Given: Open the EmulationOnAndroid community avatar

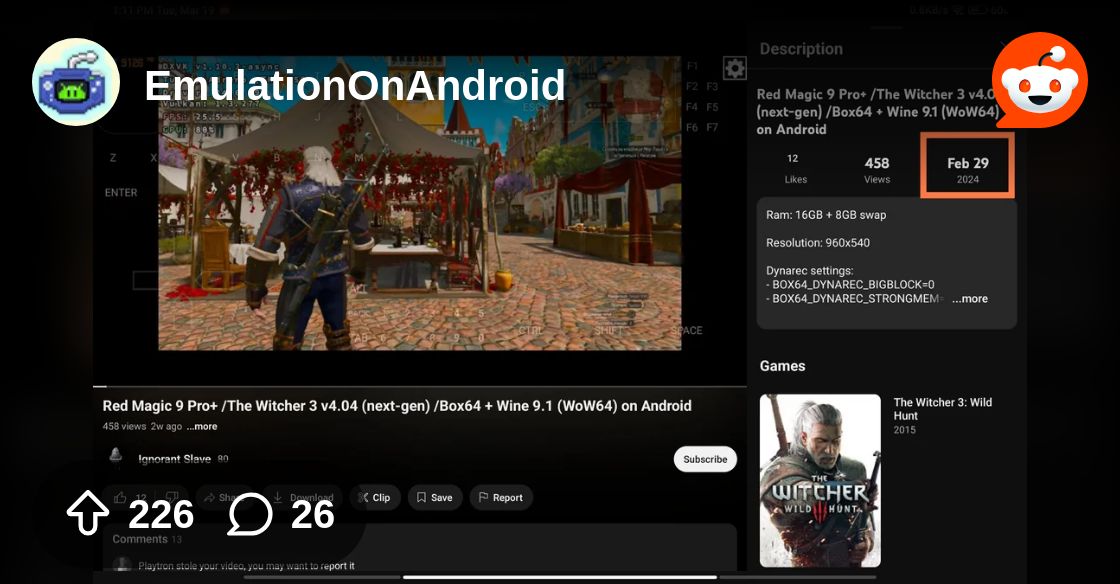Looking at the screenshot, I should (76, 82).
